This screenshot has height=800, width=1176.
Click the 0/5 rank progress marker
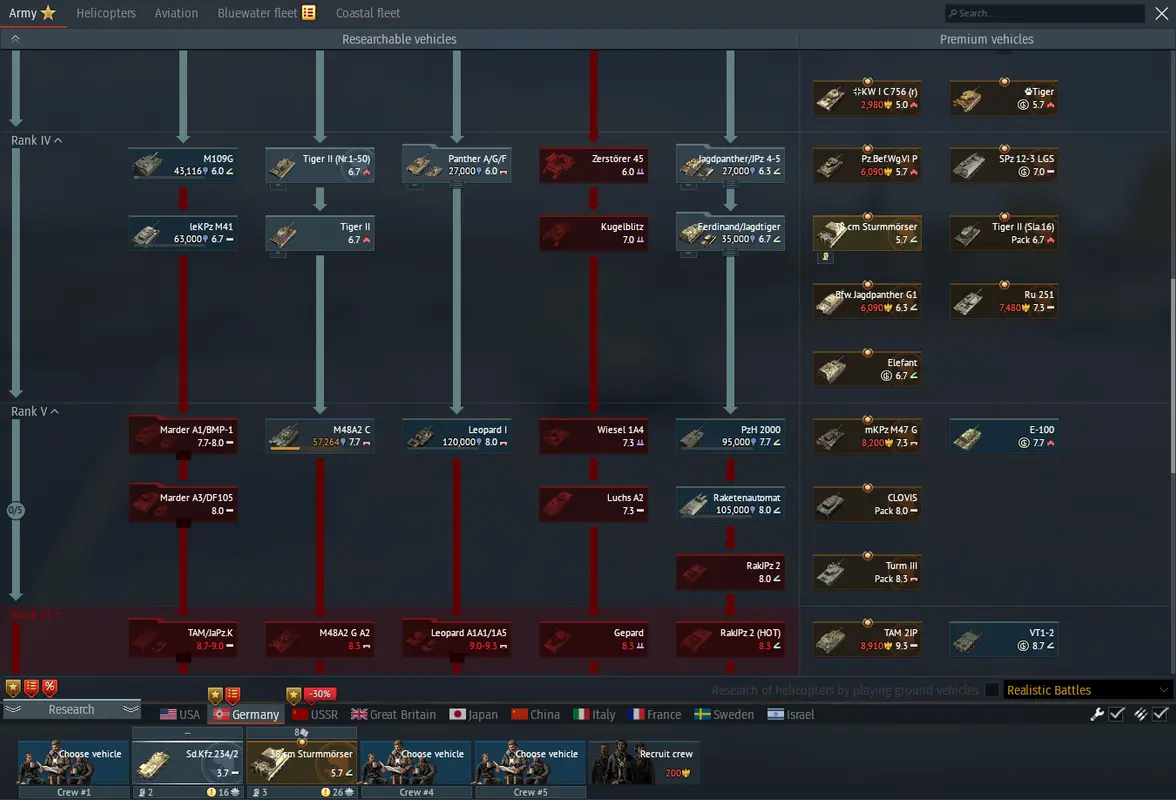15,511
